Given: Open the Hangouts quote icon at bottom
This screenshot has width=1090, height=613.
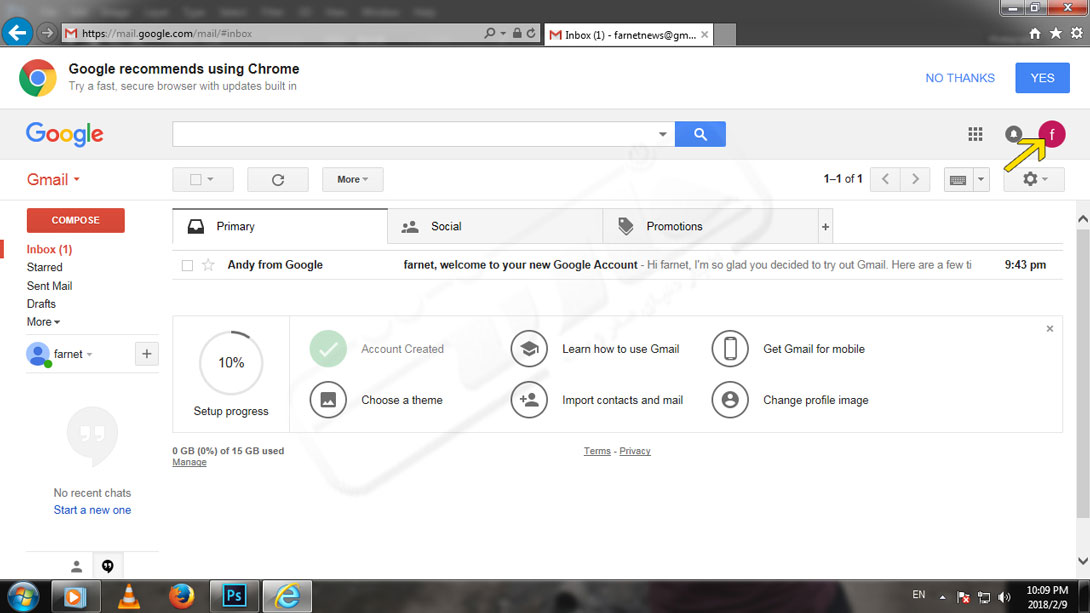Looking at the screenshot, I should (108, 566).
